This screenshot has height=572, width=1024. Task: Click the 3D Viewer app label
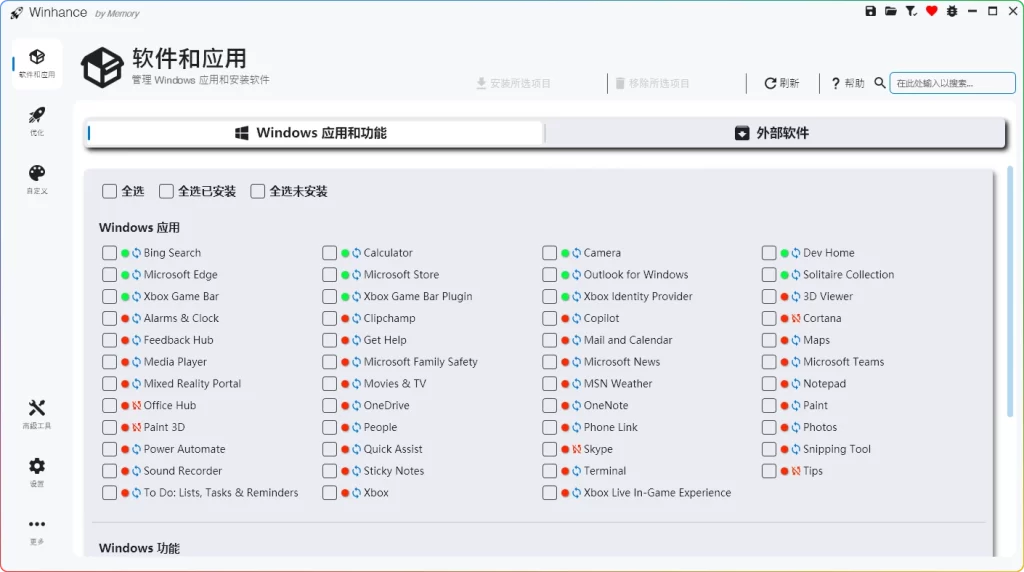tap(828, 296)
